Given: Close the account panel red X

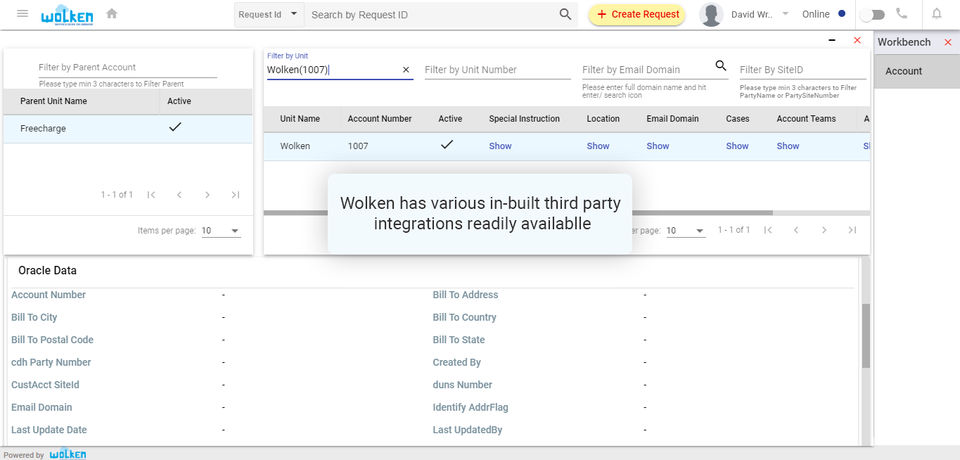Looking at the screenshot, I should (x=857, y=40).
